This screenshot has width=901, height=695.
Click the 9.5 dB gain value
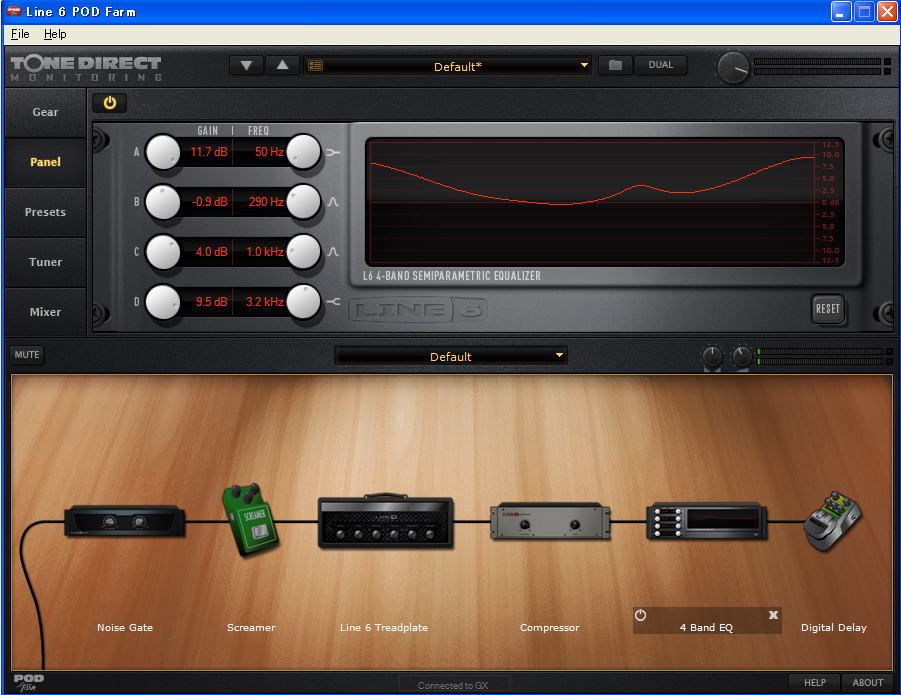[211, 302]
